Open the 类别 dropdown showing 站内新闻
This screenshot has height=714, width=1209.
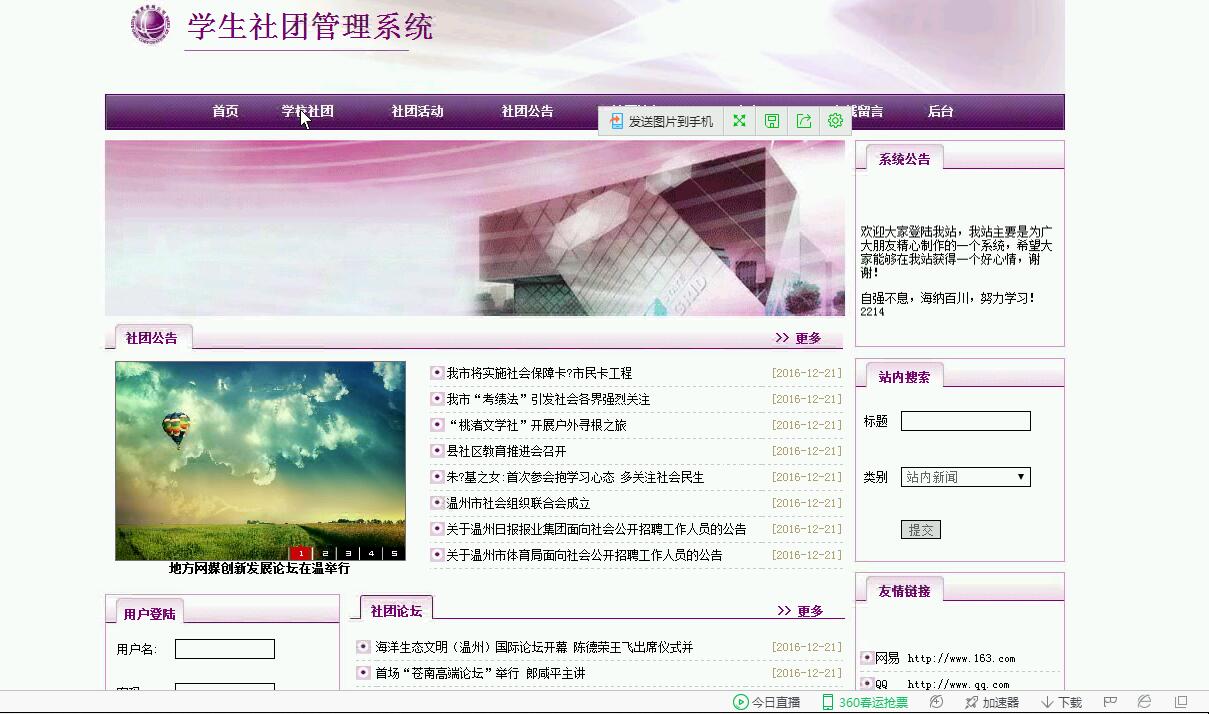pos(965,477)
